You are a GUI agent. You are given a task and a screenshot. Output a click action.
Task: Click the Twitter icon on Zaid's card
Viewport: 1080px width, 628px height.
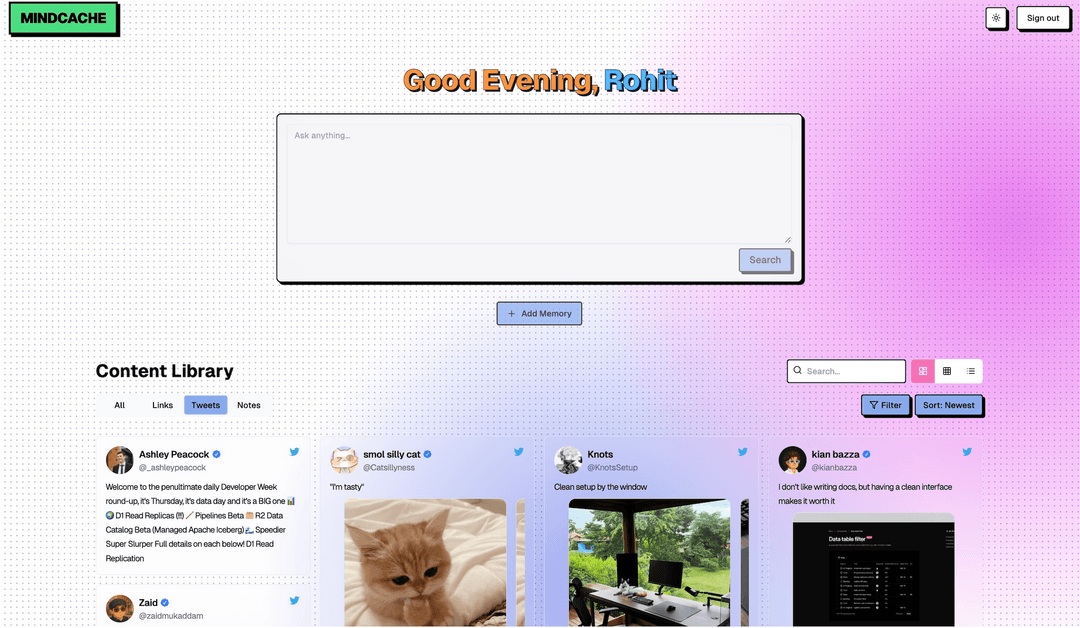[294, 600]
